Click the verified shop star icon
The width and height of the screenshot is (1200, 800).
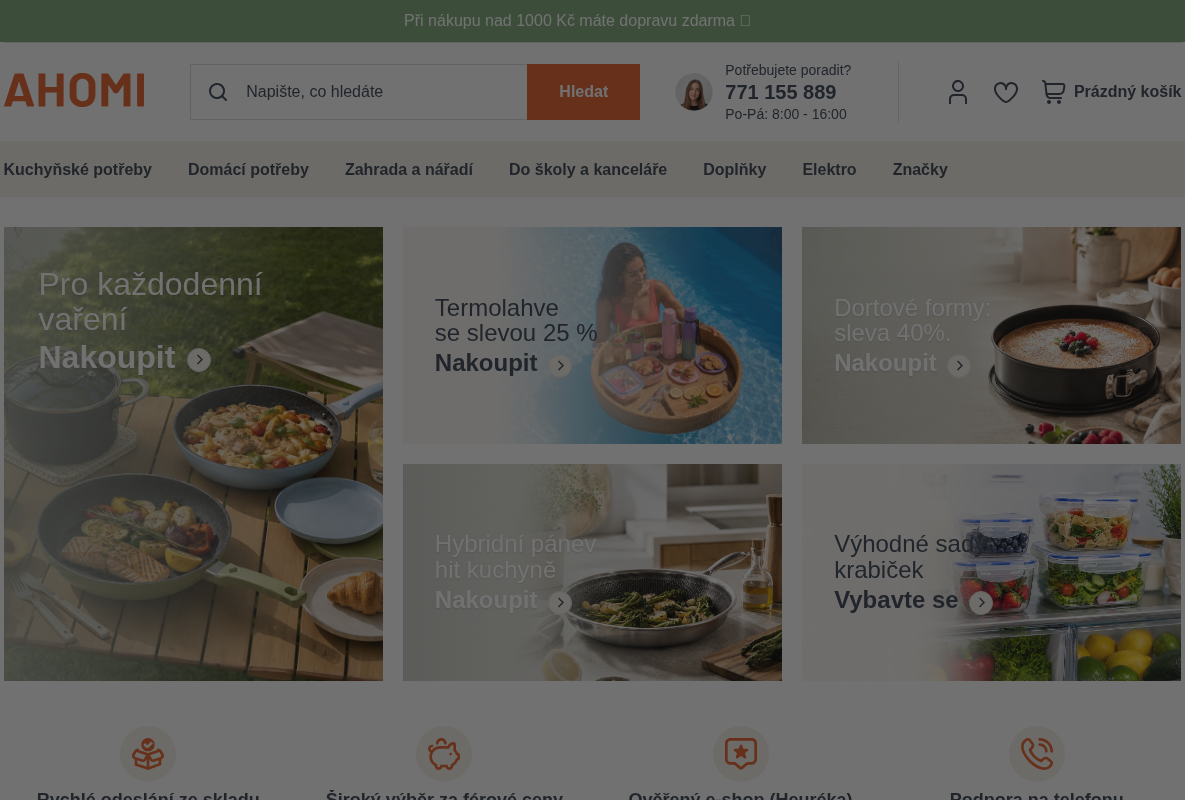[x=741, y=754]
